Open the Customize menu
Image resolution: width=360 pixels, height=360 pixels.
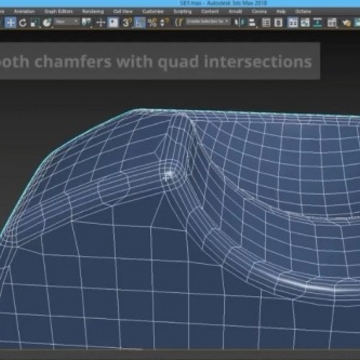coord(153,11)
